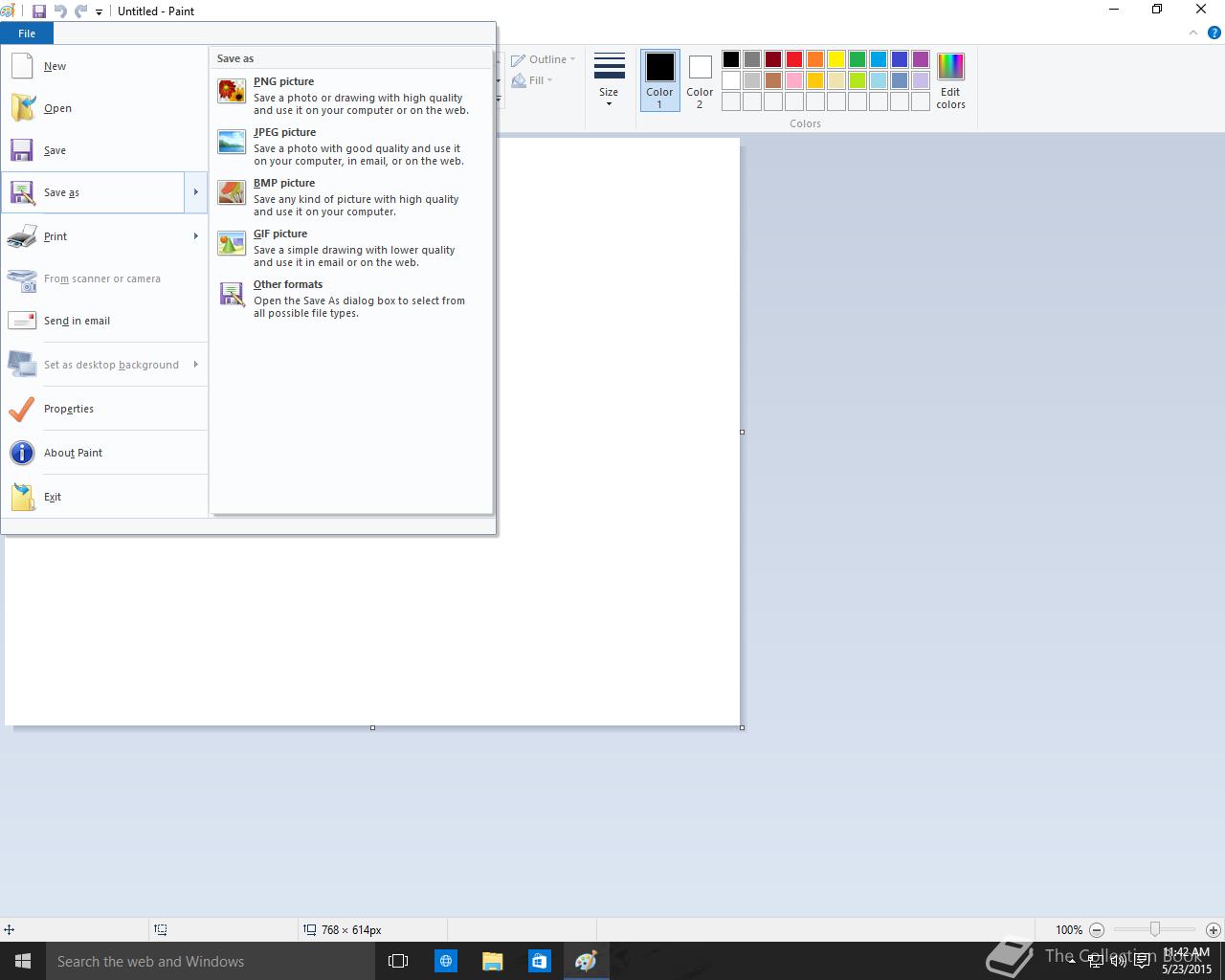The width and height of the screenshot is (1225, 980).
Task: Click the File tab
Action: tap(27, 33)
